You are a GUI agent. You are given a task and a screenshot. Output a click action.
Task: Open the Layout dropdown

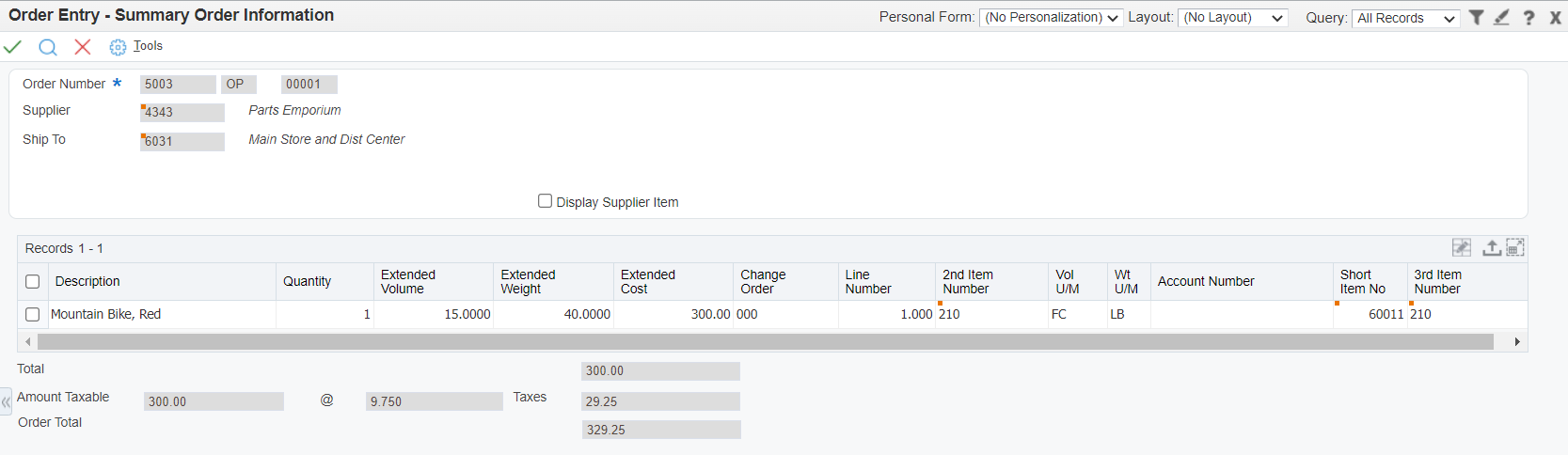point(1233,17)
